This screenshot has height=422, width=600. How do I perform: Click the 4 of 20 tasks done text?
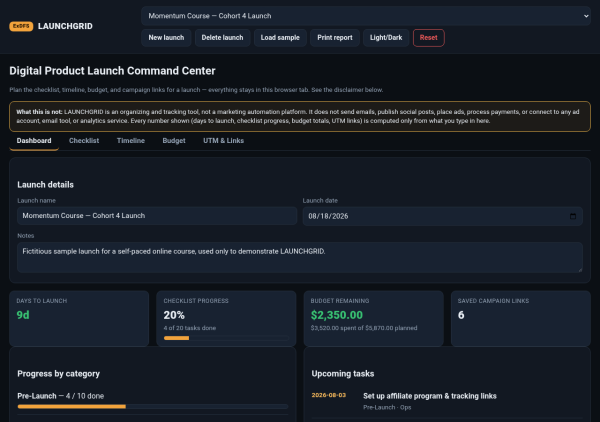point(190,328)
